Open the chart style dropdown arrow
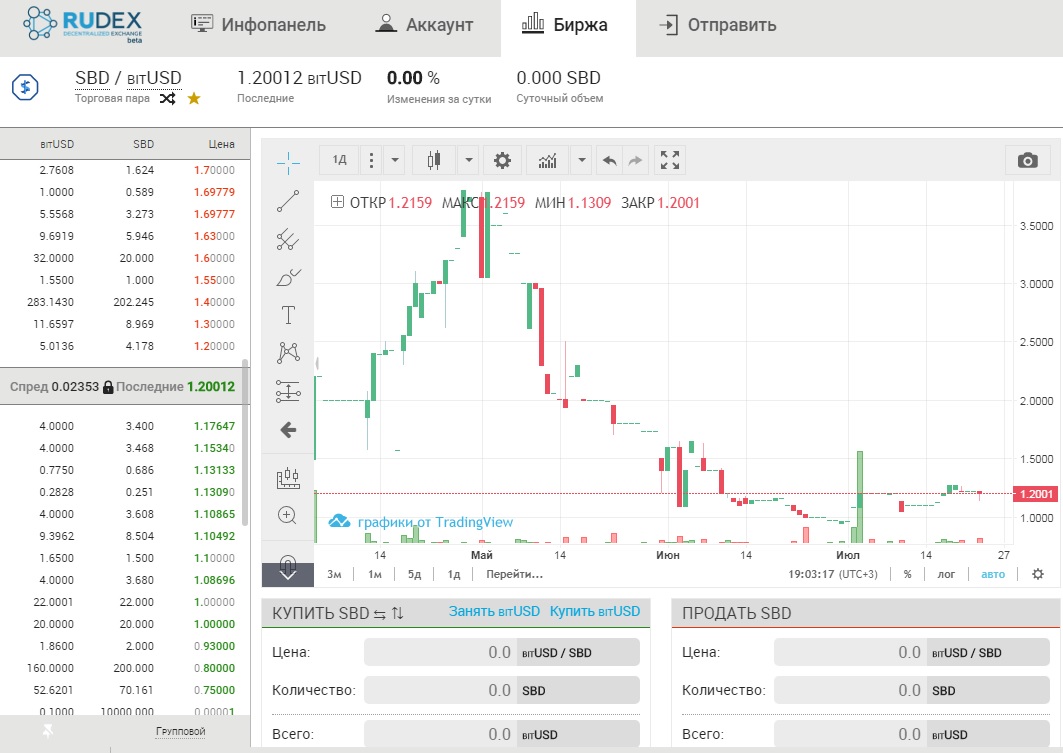Viewport: 1063px width, 753px height. [468, 161]
